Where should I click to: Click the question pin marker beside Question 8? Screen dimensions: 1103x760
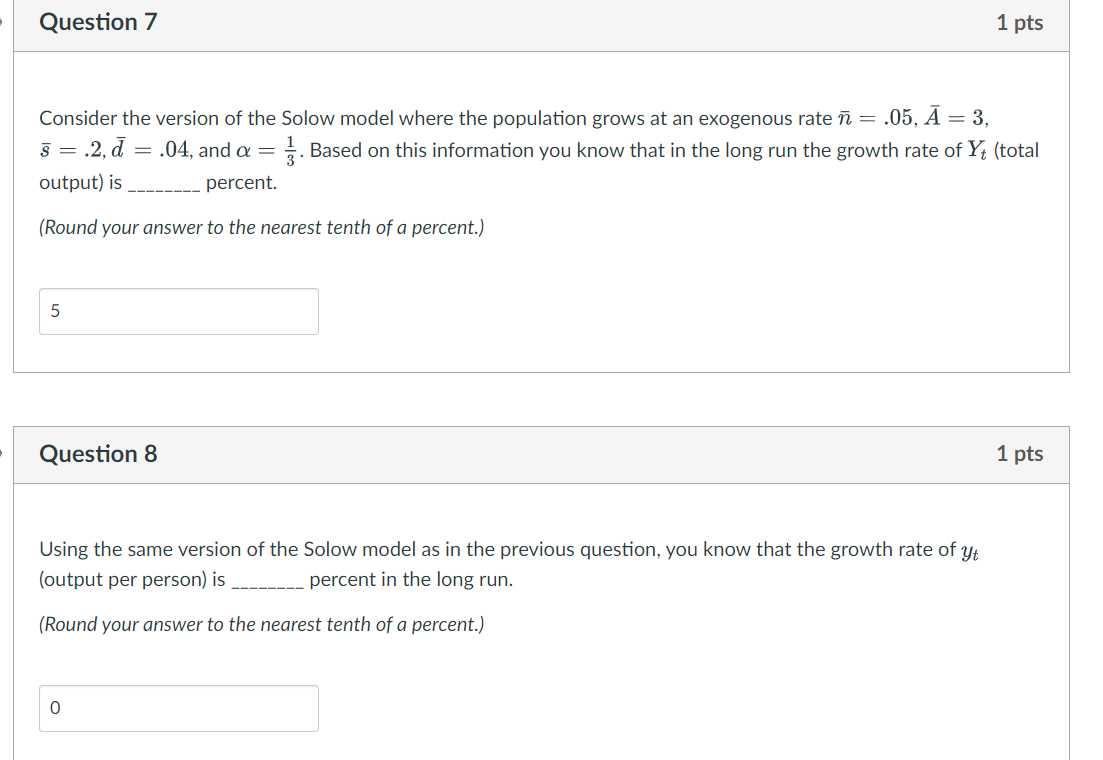[3, 453]
